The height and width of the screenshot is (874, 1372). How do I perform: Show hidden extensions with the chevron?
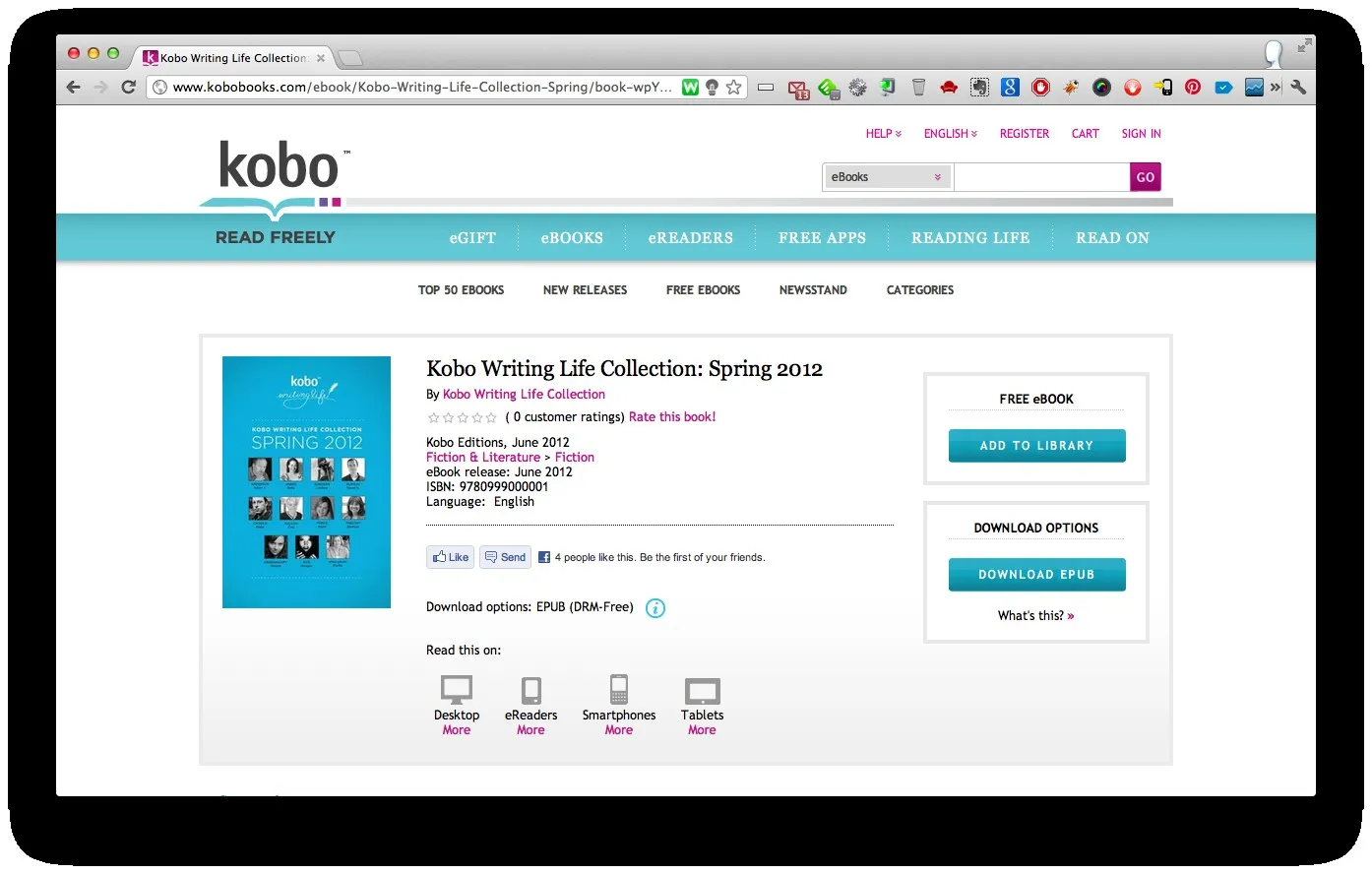tap(1277, 88)
